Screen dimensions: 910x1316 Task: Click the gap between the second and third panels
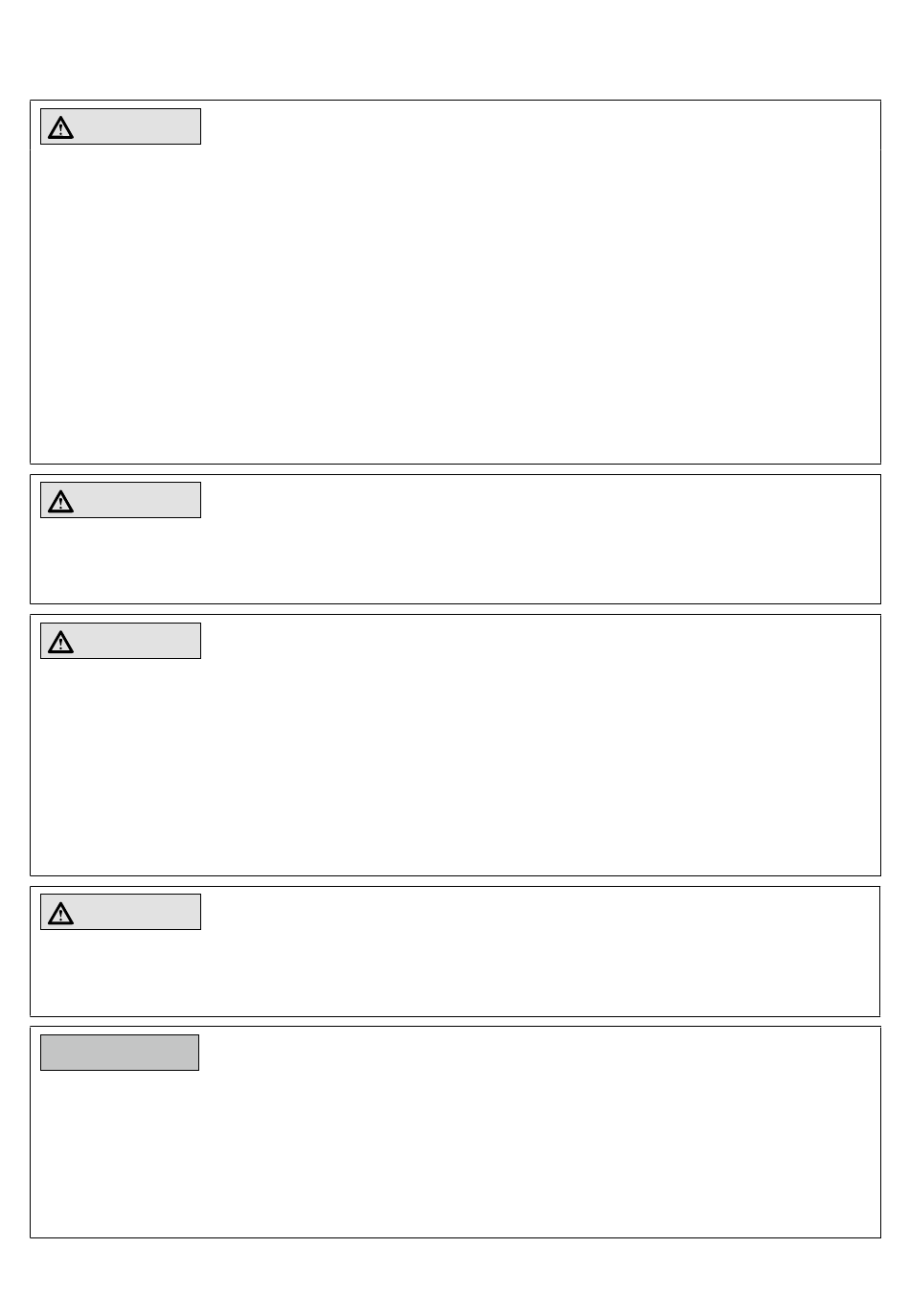(455, 609)
